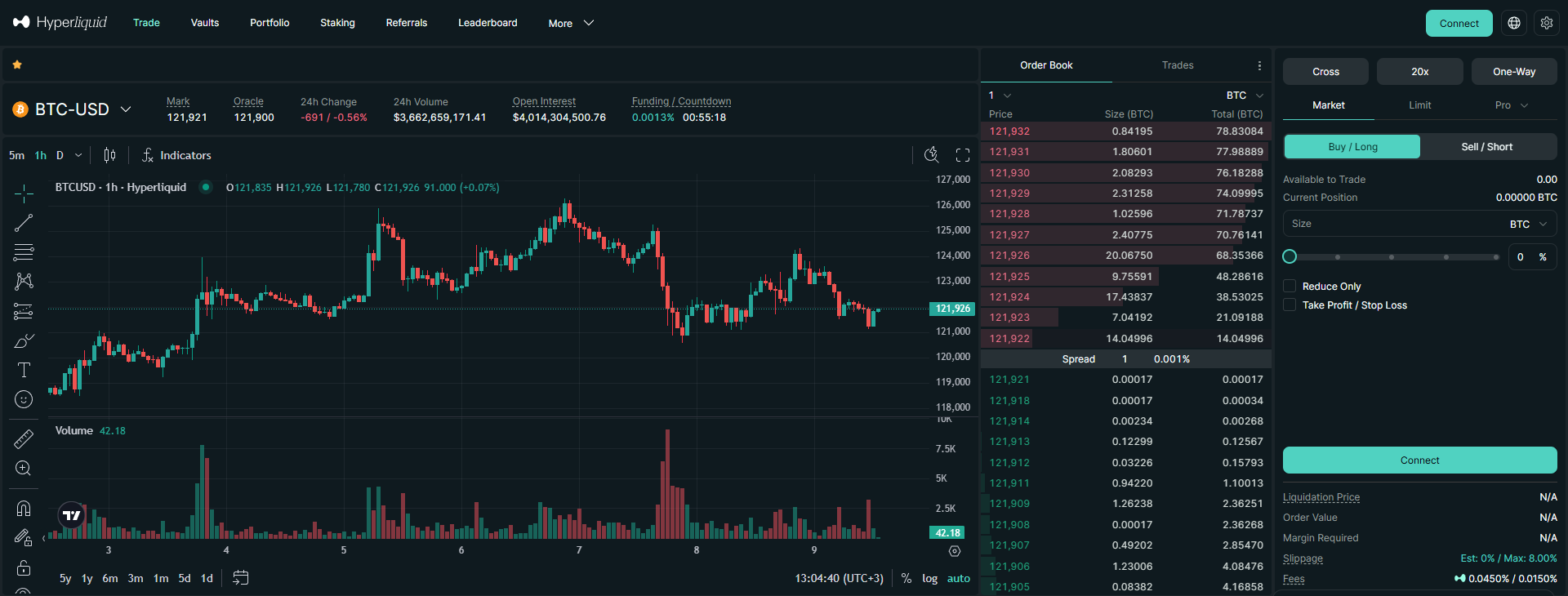Toggle the log scale on chart
Viewport: 1568px width, 596px height.
[929, 578]
